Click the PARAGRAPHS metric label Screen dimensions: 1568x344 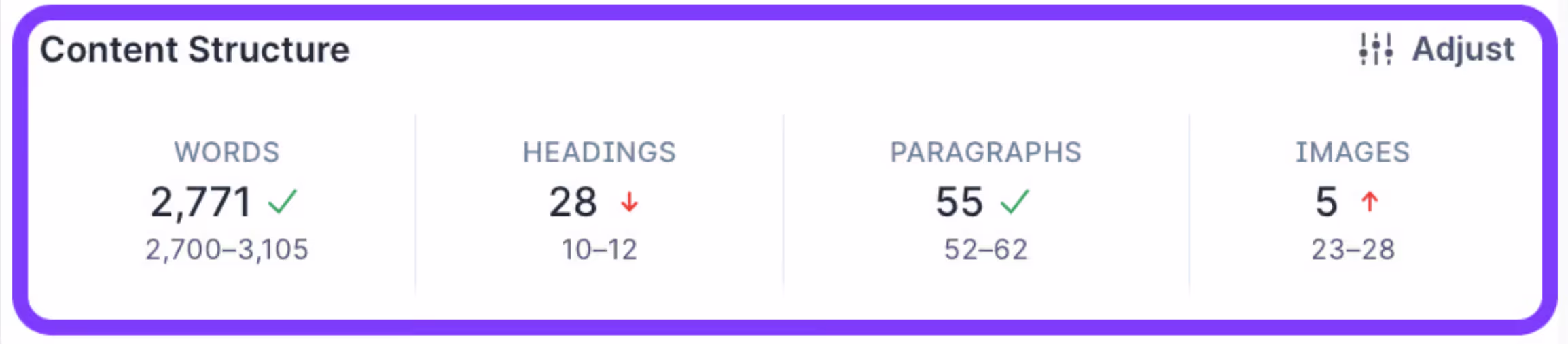click(x=986, y=152)
